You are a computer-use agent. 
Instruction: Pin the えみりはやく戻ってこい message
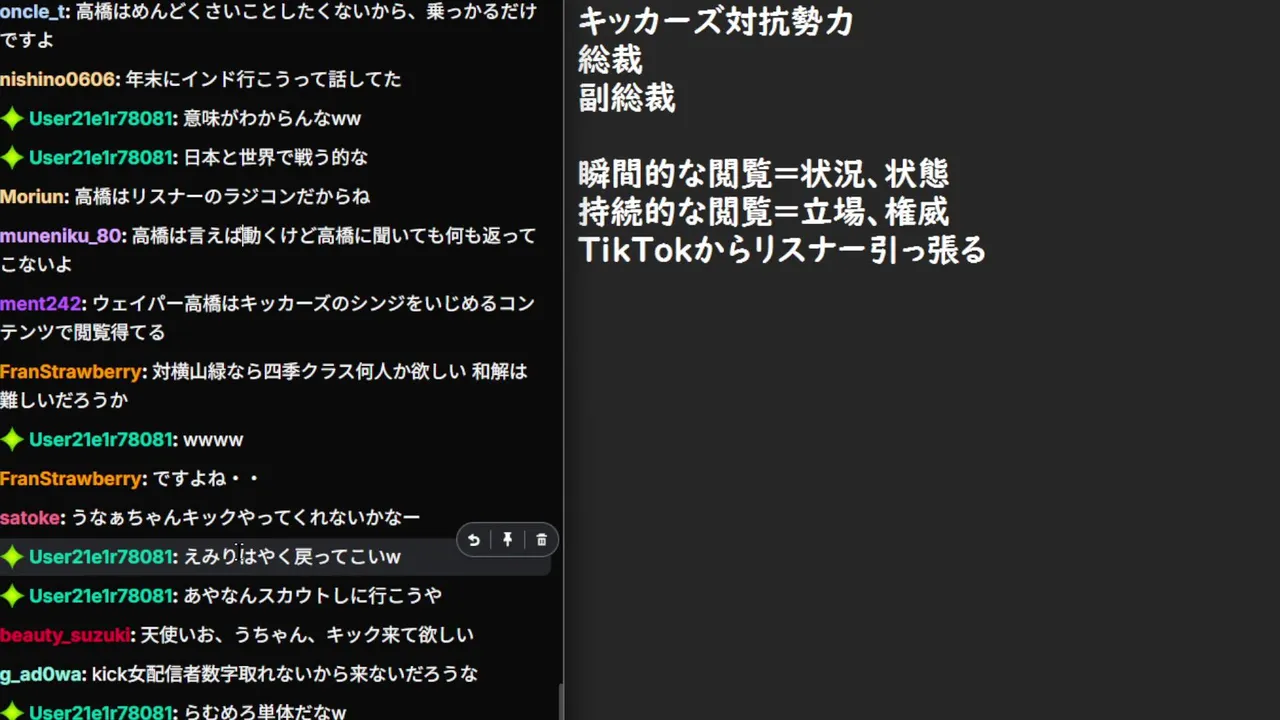point(508,540)
